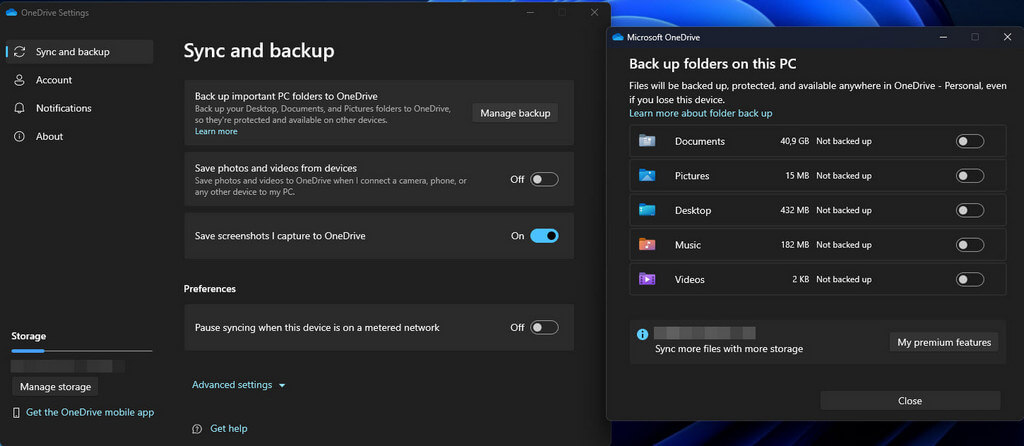Click the storage usage progress bar

[x=81, y=351]
